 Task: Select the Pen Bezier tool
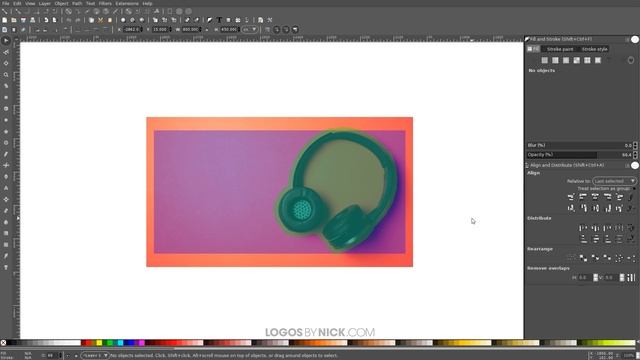click(6, 165)
